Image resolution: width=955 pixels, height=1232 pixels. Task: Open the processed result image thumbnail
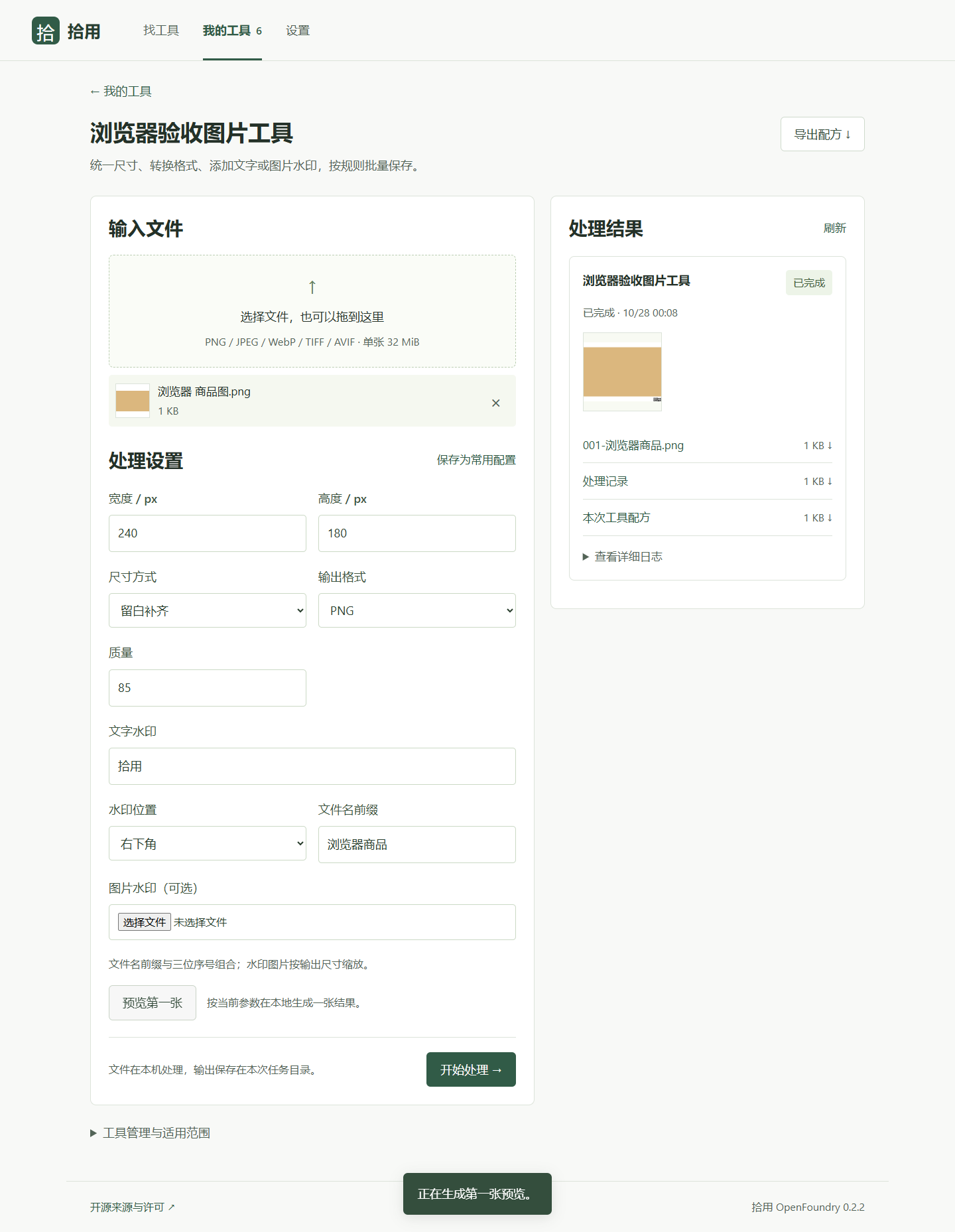622,372
